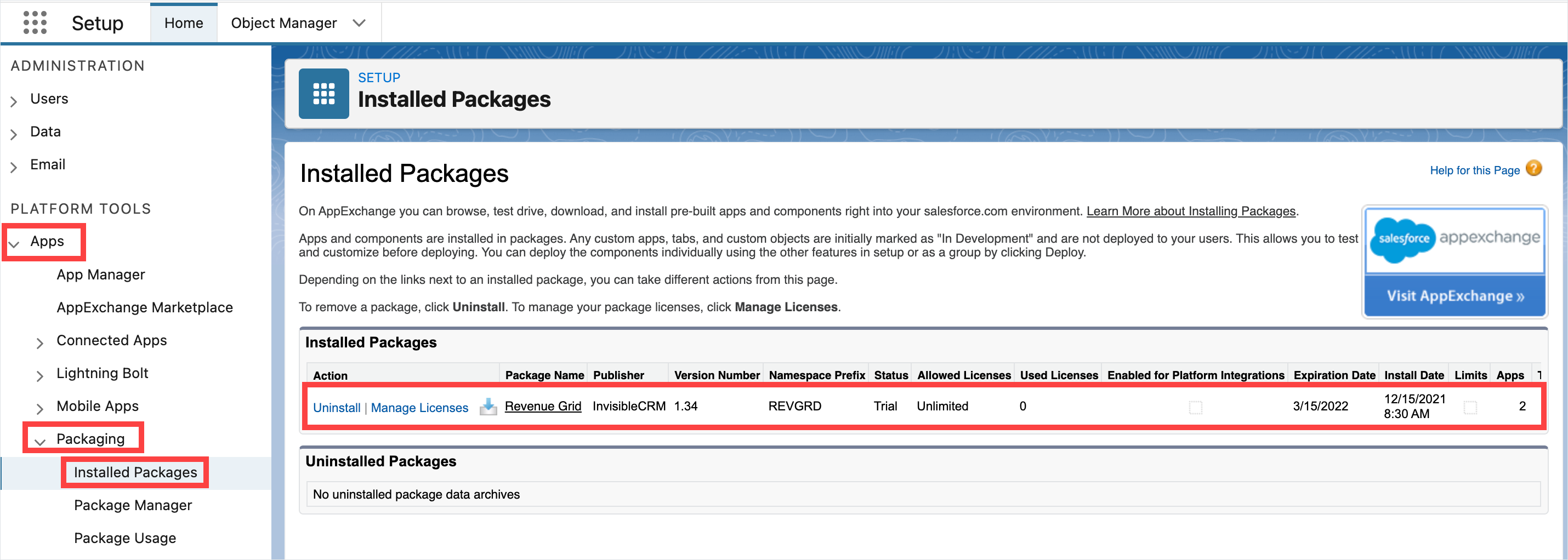Click the Install Date column header

(1413, 375)
